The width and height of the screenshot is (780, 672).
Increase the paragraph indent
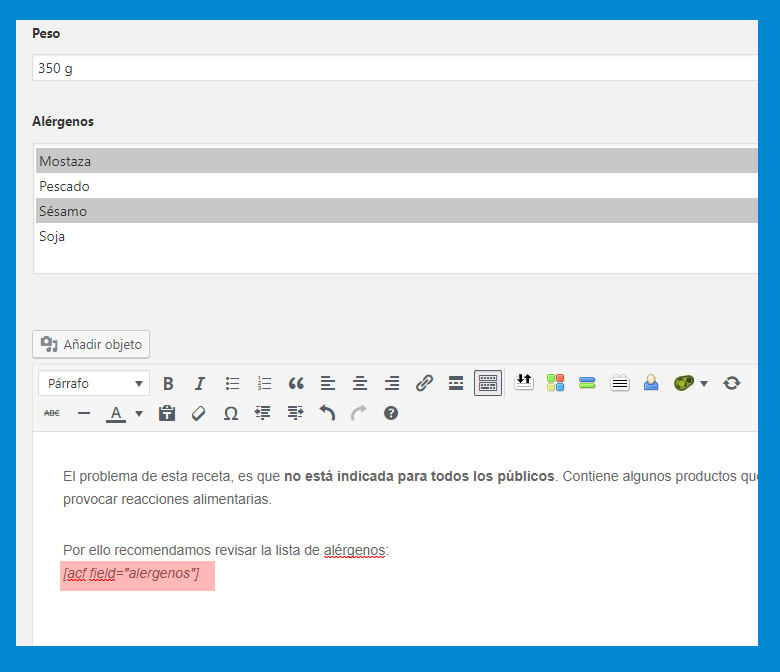[x=295, y=413]
